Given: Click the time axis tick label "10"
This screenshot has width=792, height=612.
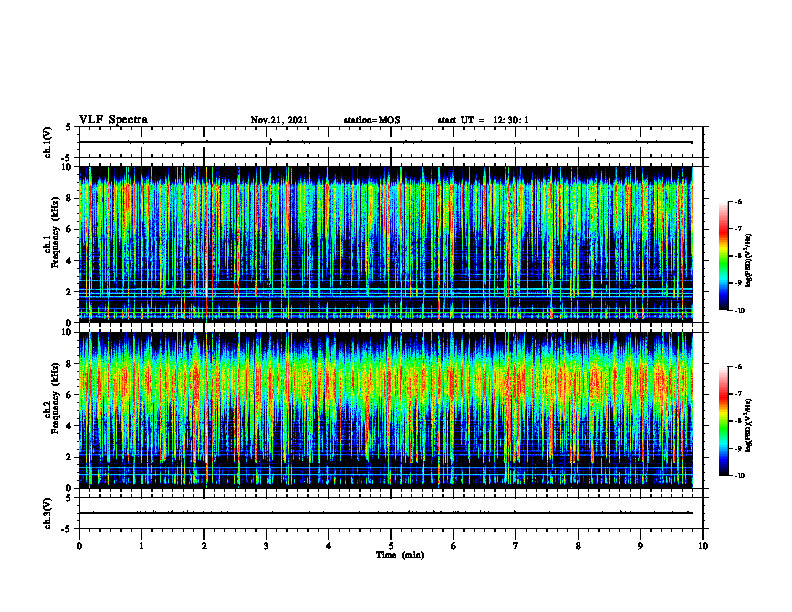Looking at the screenshot, I should [x=703, y=546].
